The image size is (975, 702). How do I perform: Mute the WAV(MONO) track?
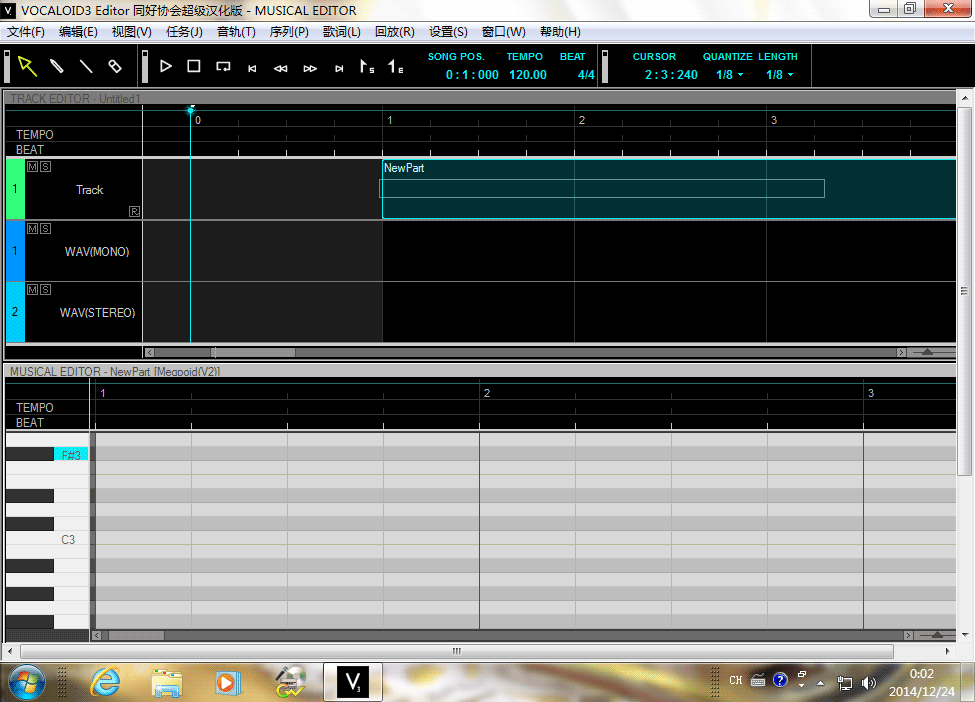click(32, 229)
